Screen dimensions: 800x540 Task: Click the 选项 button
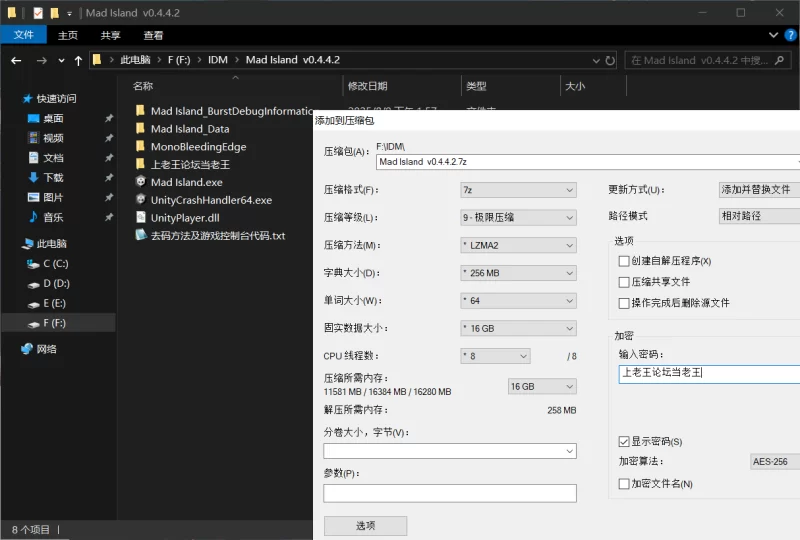tap(365, 526)
